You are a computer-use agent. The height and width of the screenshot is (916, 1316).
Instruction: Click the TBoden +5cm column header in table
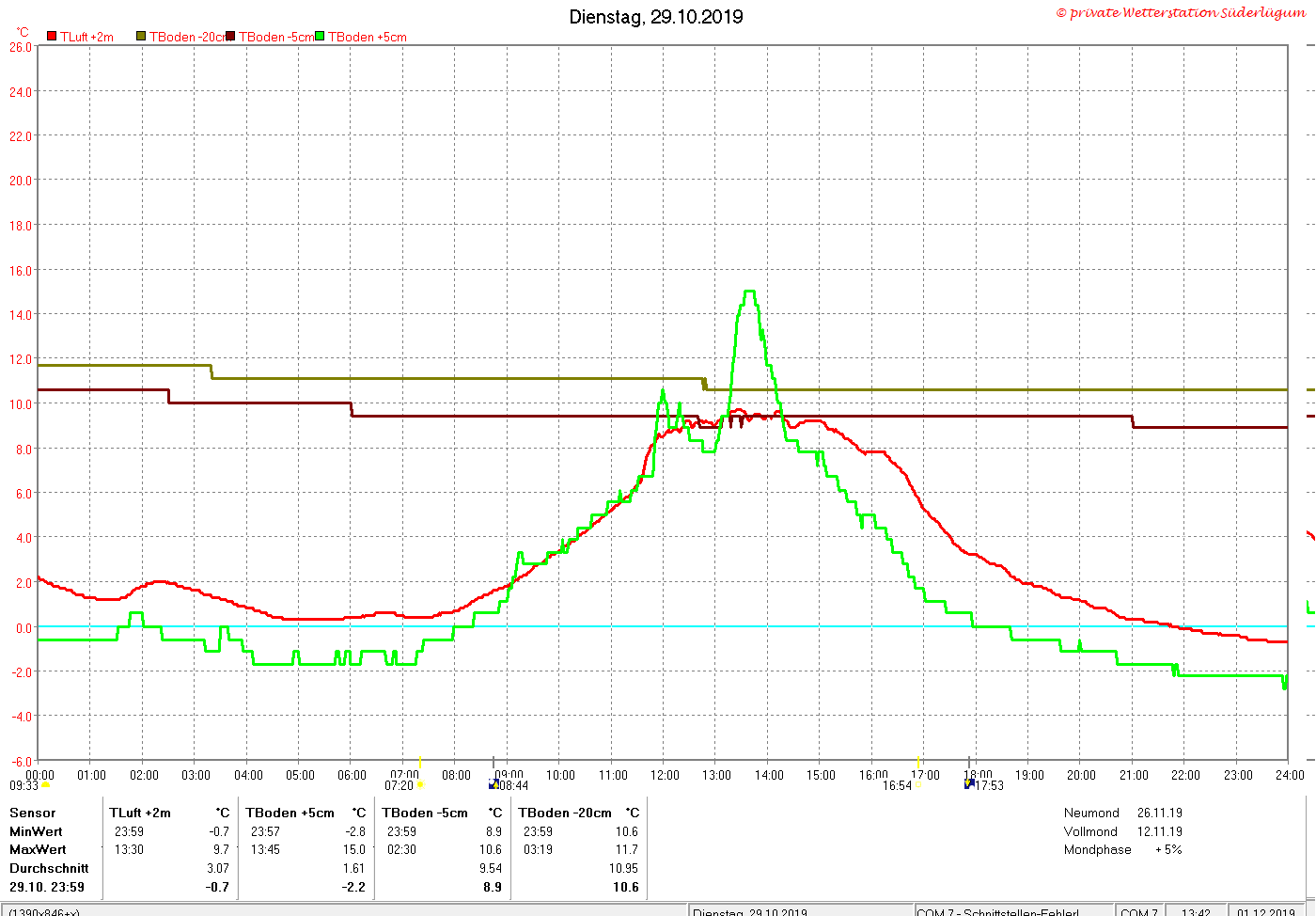pos(290,813)
